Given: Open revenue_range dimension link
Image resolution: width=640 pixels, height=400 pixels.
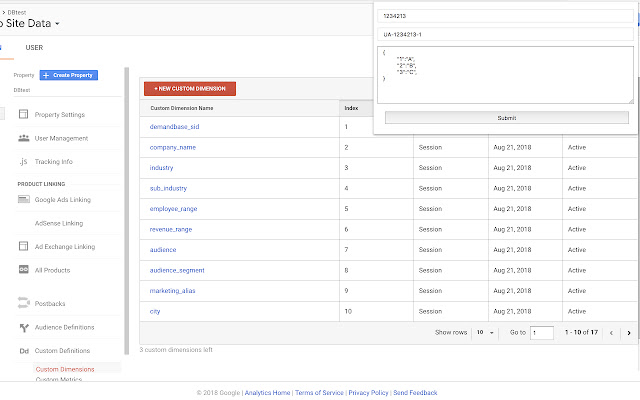Looking at the screenshot, I should [171, 229].
